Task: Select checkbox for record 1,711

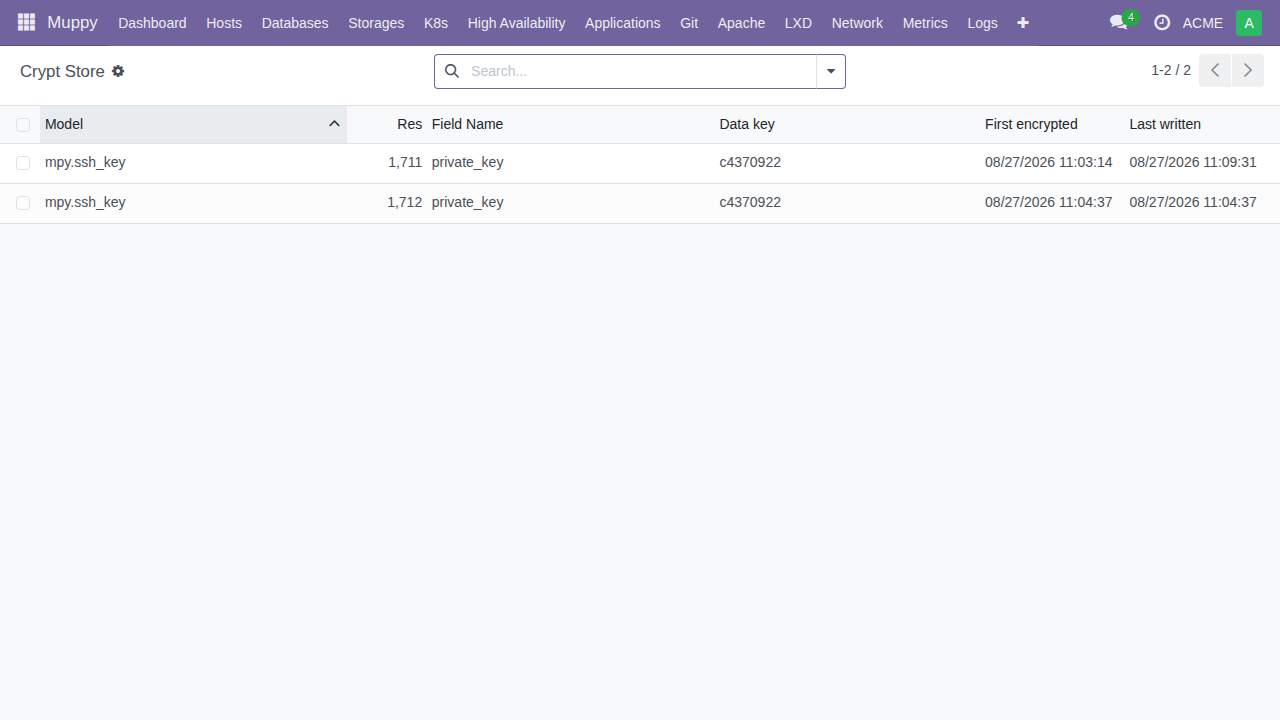Action: pos(23,163)
